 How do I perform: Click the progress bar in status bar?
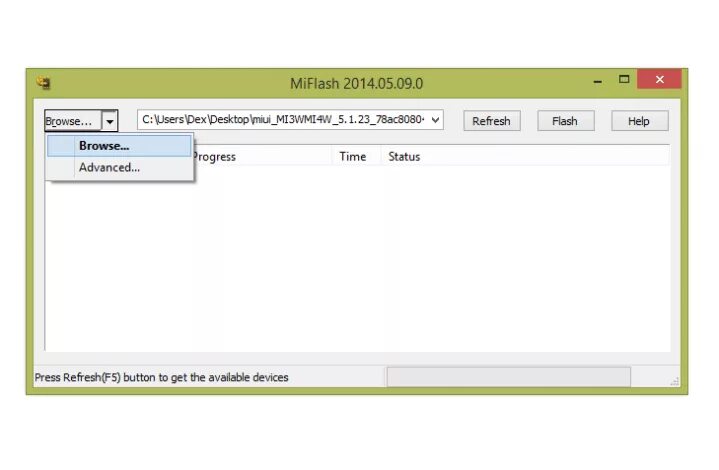(x=509, y=377)
